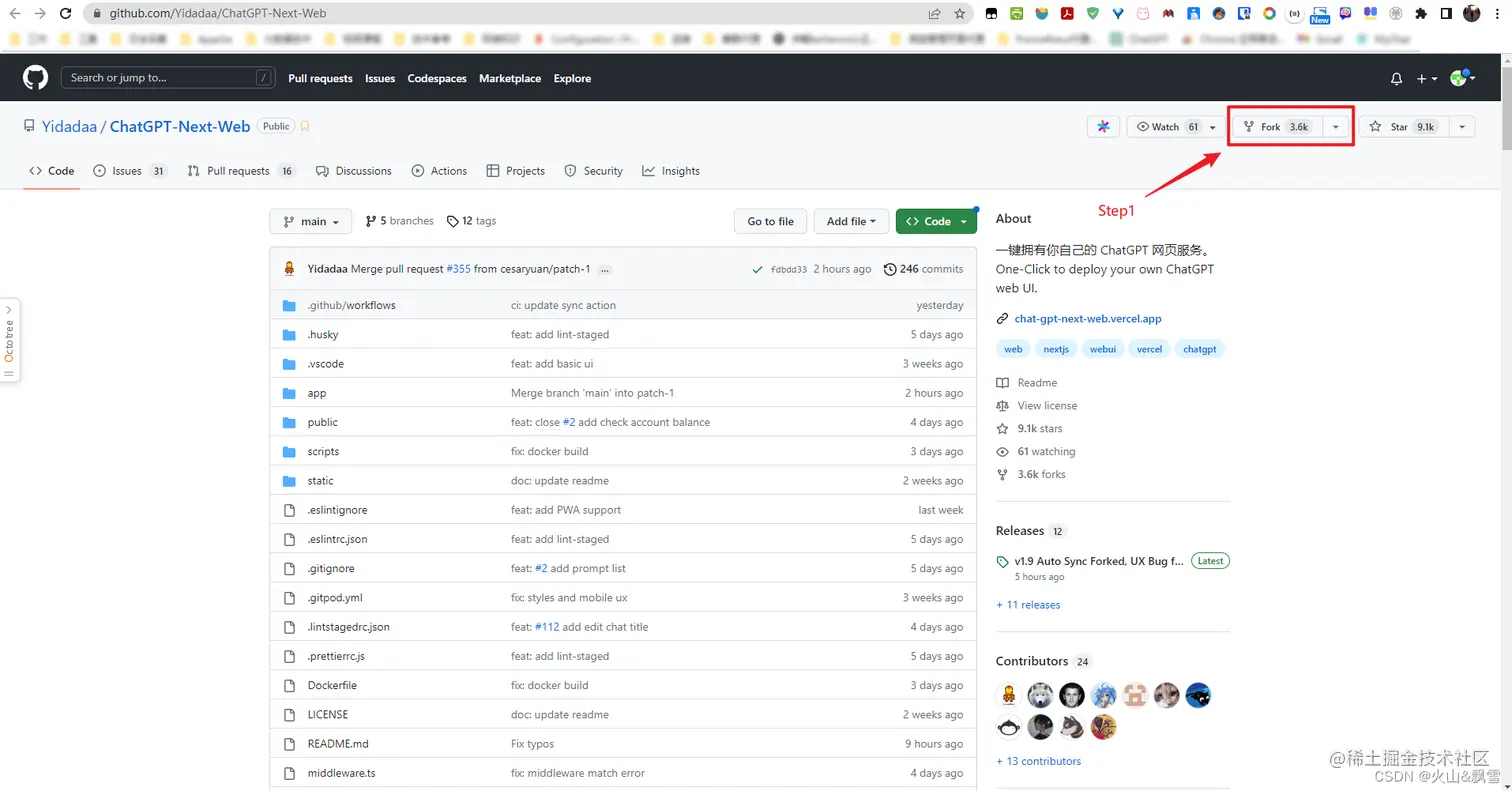The height and width of the screenshot is (791, 1512).
Task: Click Codespaces in the top navigation
Action: click(x=437, y=78)
